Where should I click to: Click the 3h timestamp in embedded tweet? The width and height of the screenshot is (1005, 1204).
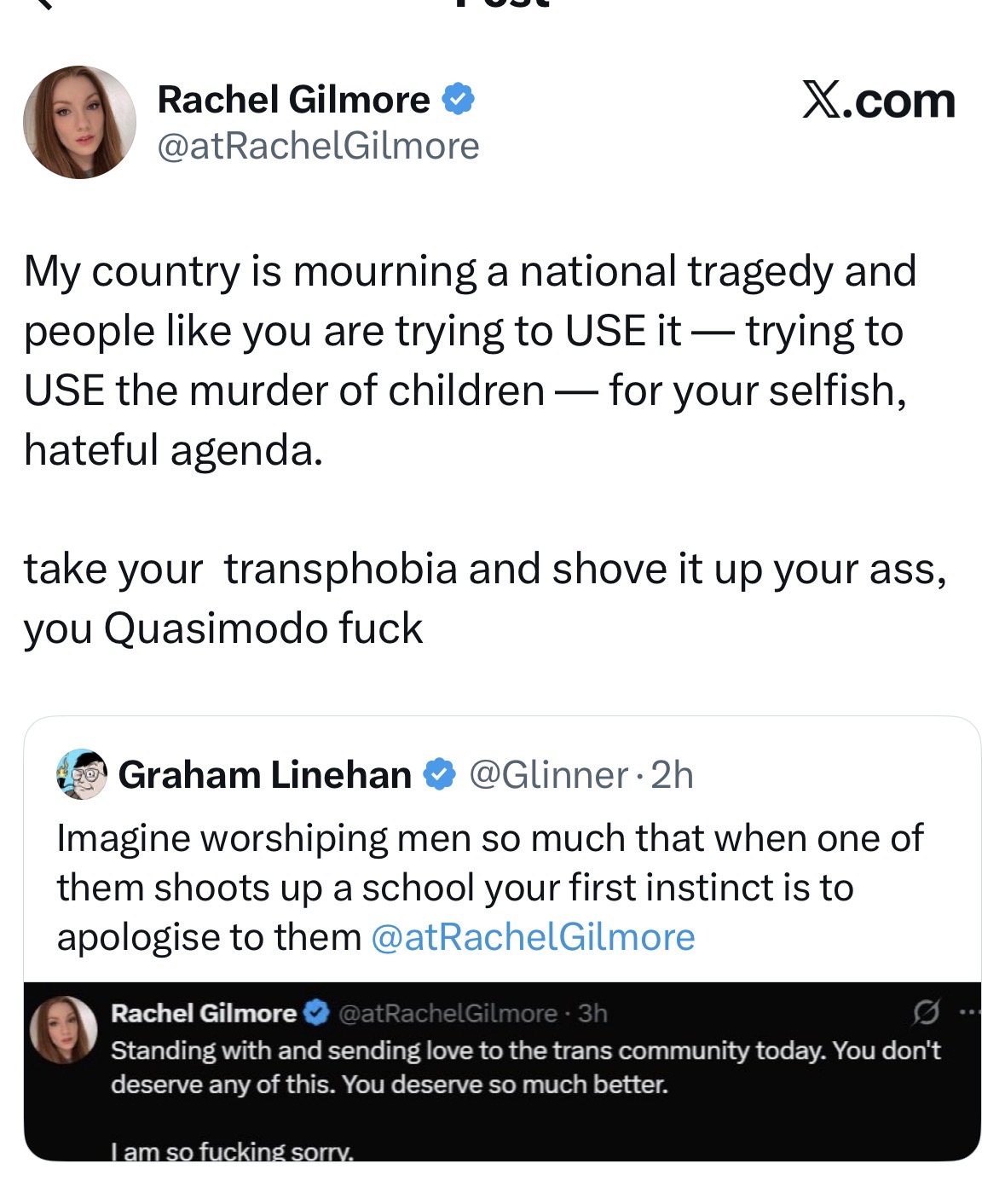coord(592,1013)
